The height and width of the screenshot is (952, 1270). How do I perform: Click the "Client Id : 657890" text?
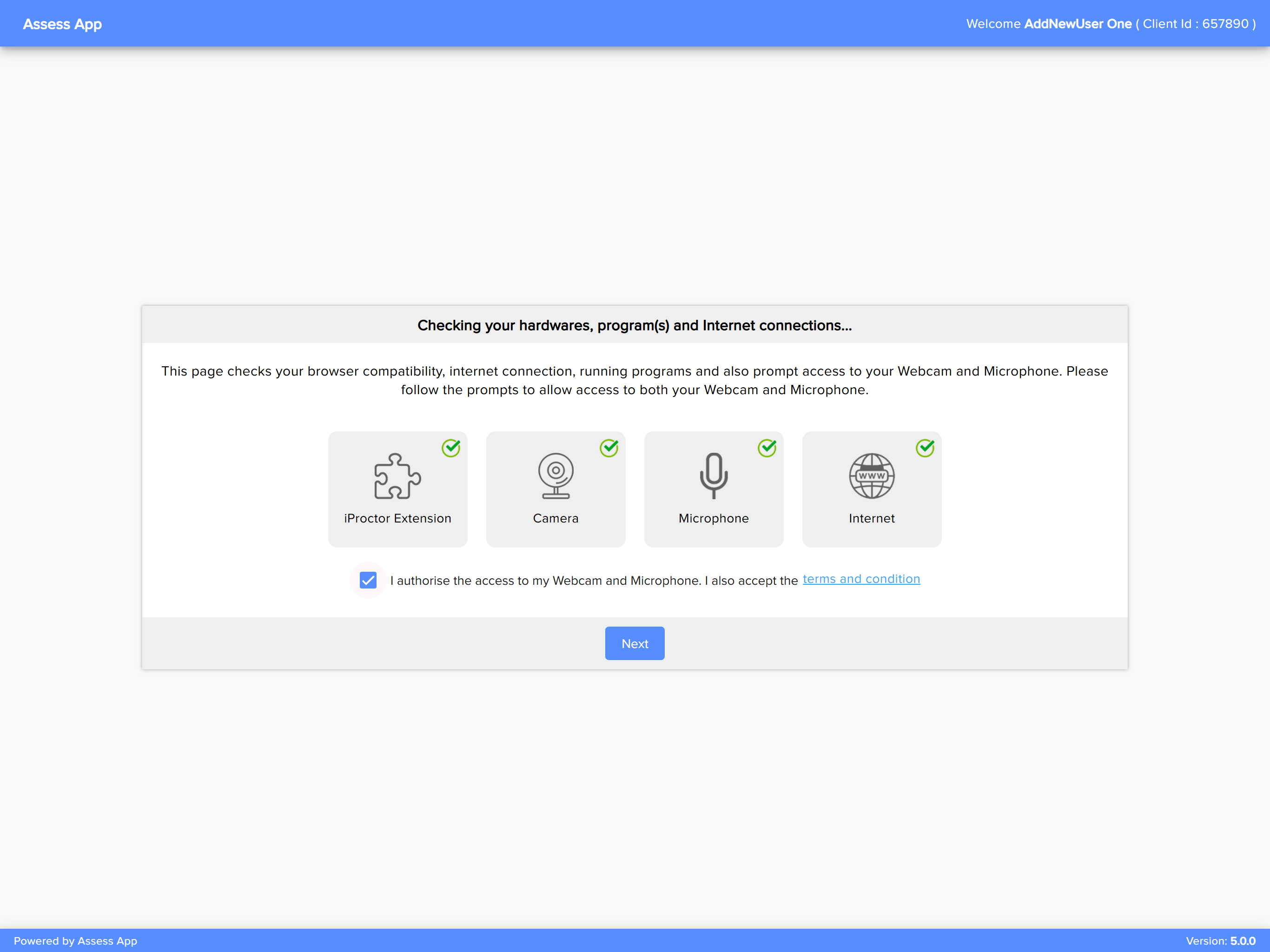(x=1196, y=24)
